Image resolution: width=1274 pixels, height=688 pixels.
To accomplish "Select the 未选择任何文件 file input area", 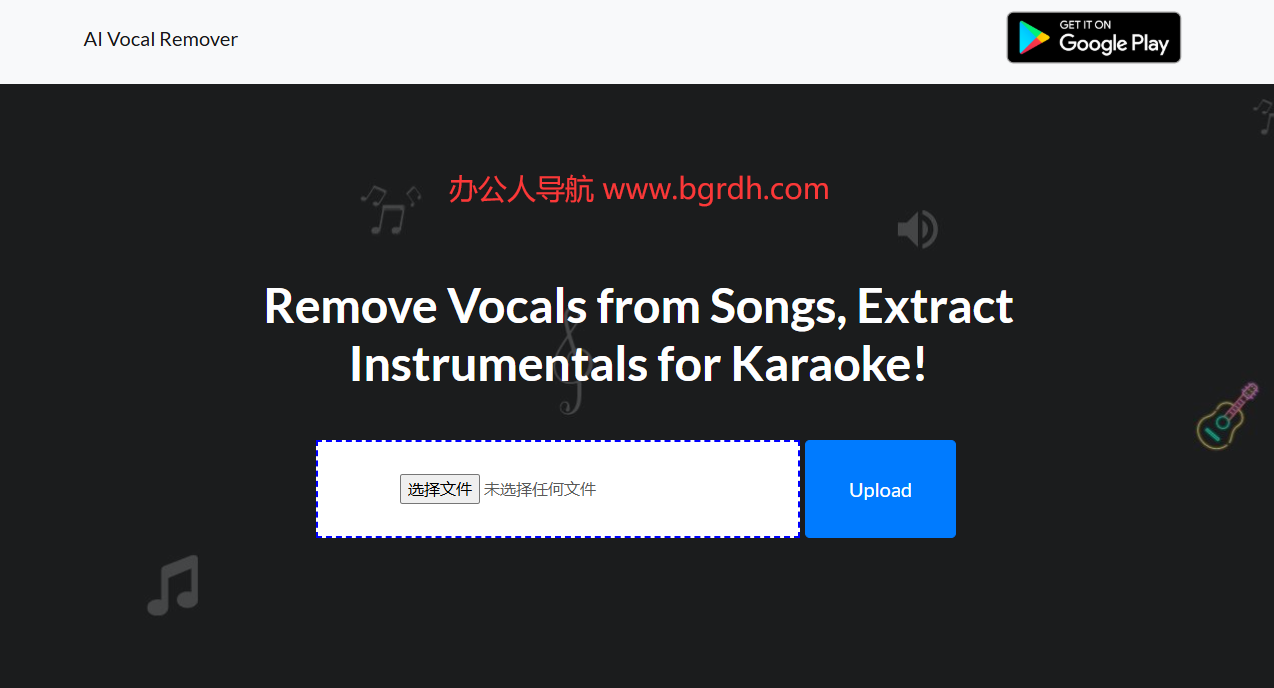I will 540,488.
